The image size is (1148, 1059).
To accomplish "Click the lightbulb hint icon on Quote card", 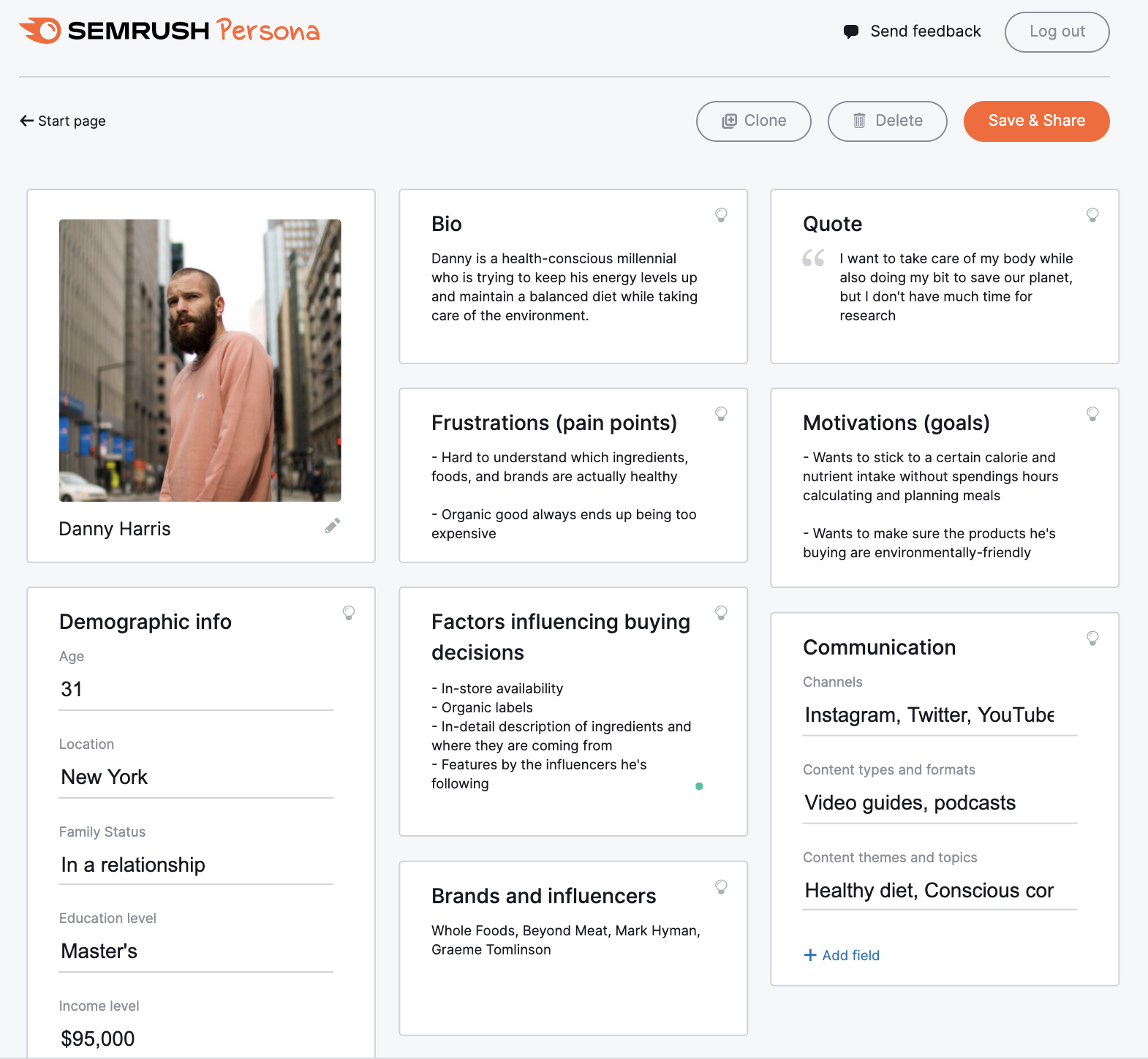I will tap(1092, 215).
